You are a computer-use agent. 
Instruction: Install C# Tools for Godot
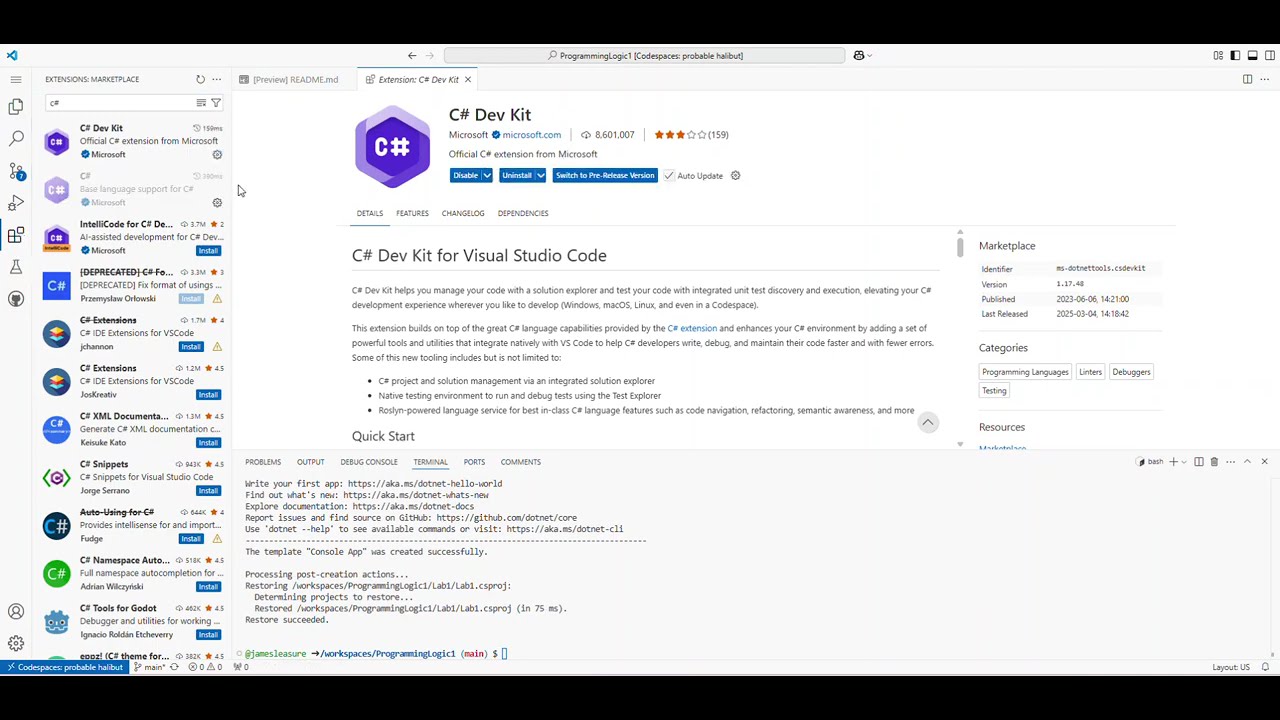click(x=208, y=634)
